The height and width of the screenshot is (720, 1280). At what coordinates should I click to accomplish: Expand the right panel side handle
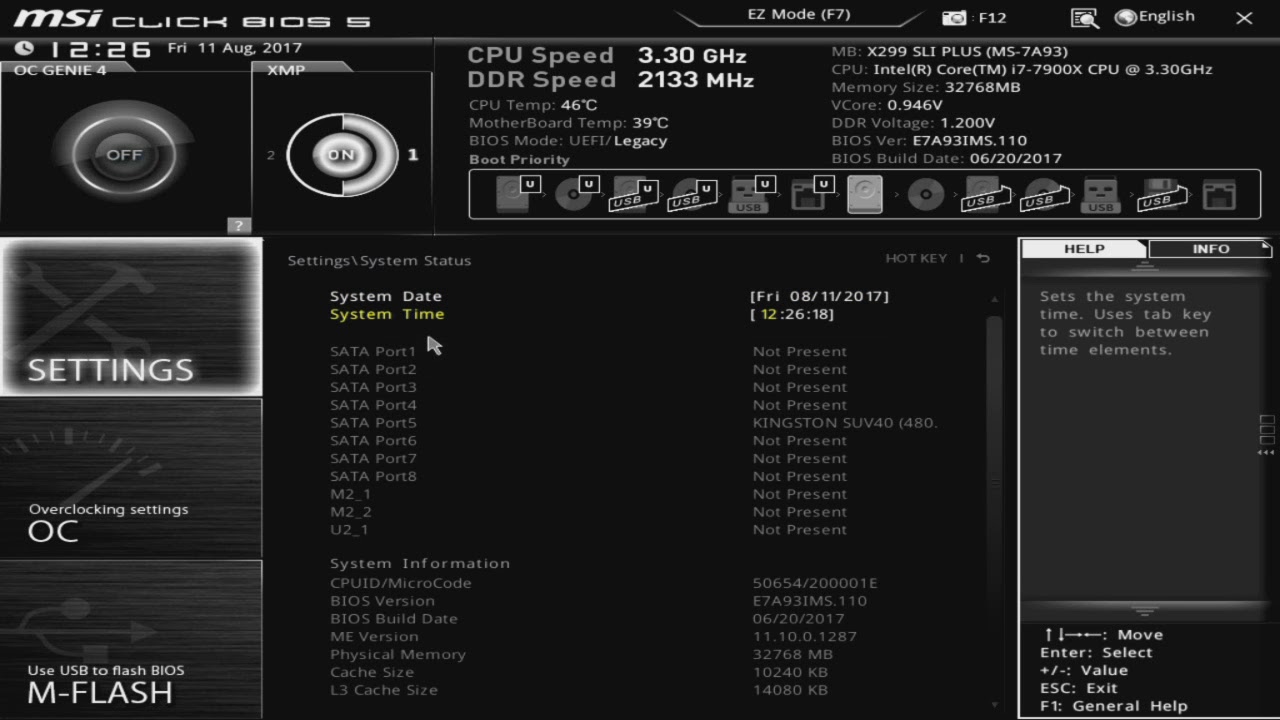click(1267, 436)
